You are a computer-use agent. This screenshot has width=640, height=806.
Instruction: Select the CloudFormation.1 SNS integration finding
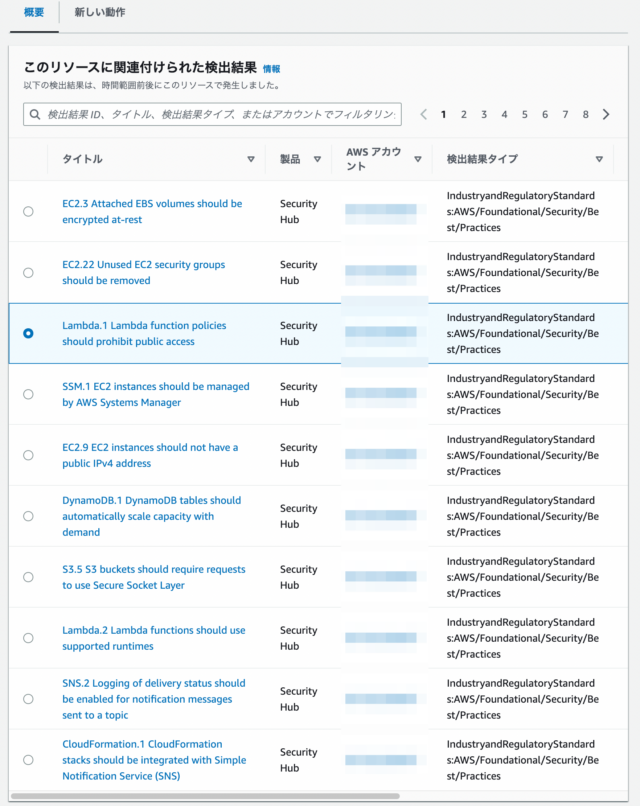click(x=28, y=760)
